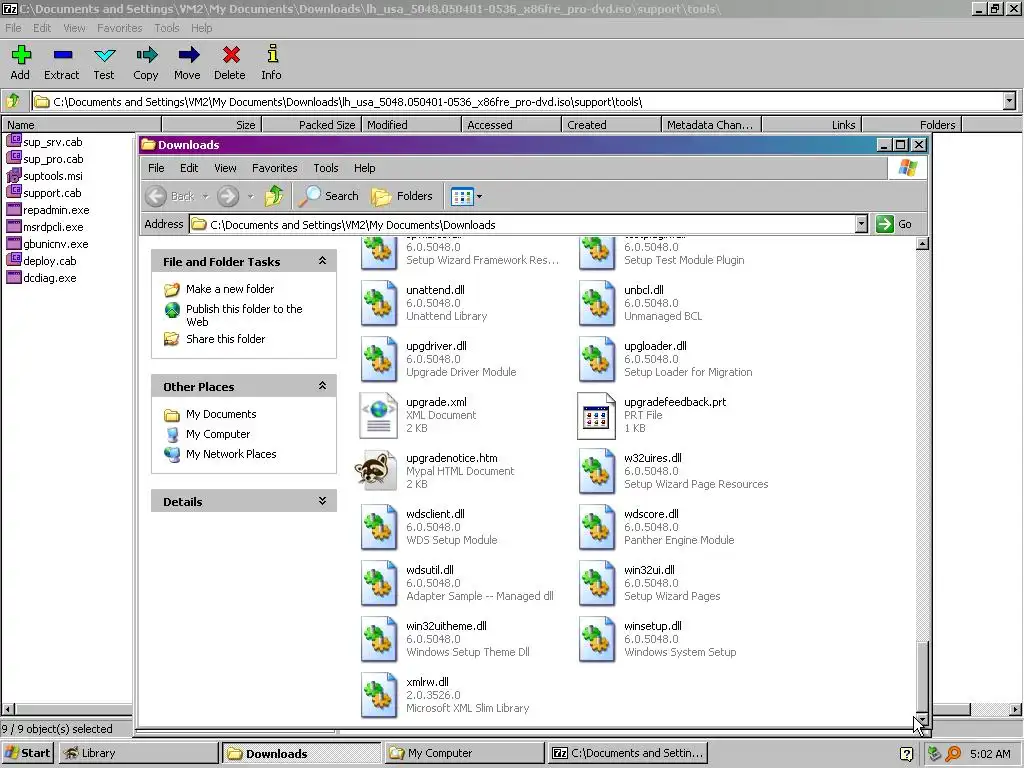Select the wdscore.dll file icon
The image size is (1024, 768).
pyautogui.click(x=596, y=527)
